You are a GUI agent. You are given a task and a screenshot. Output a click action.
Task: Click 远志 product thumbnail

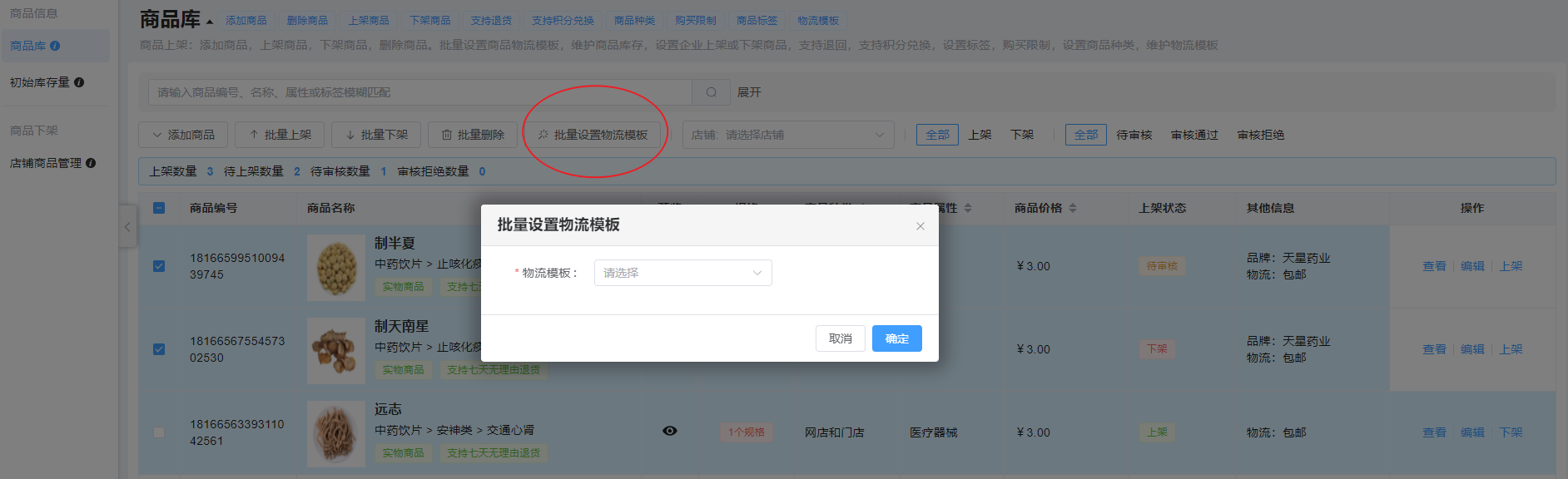pos(336,433)
